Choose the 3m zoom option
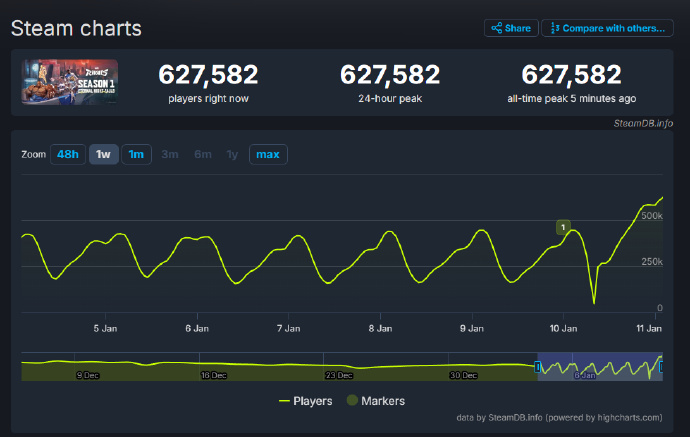 pos(170,154)
